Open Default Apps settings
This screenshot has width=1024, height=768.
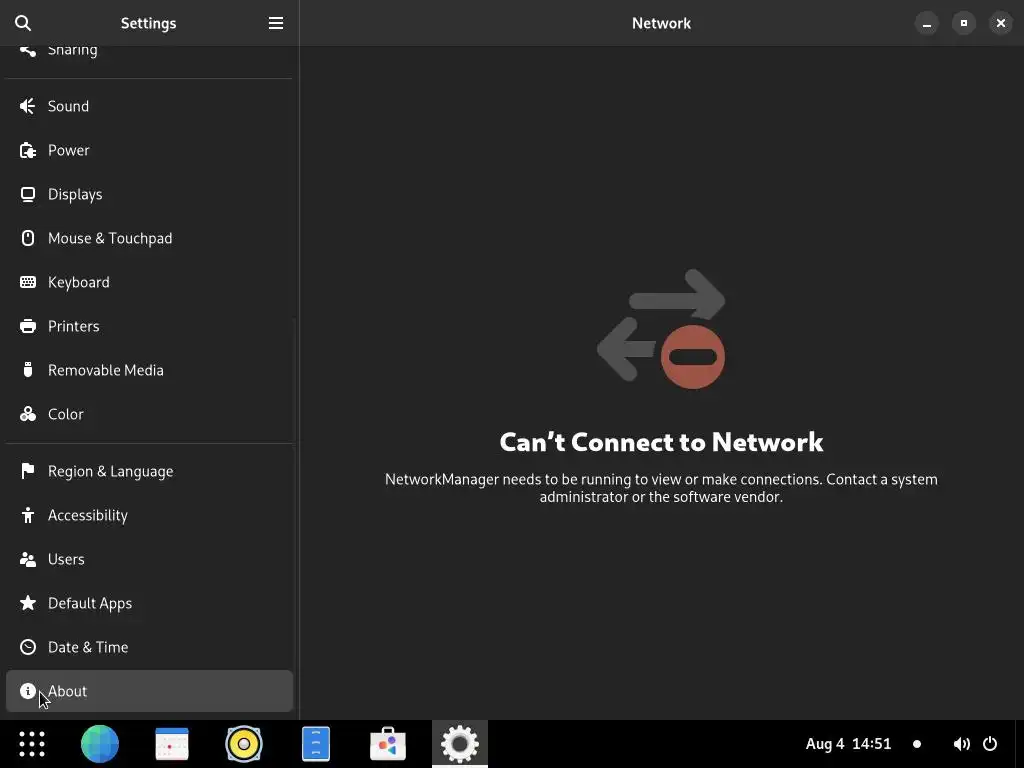149,603
